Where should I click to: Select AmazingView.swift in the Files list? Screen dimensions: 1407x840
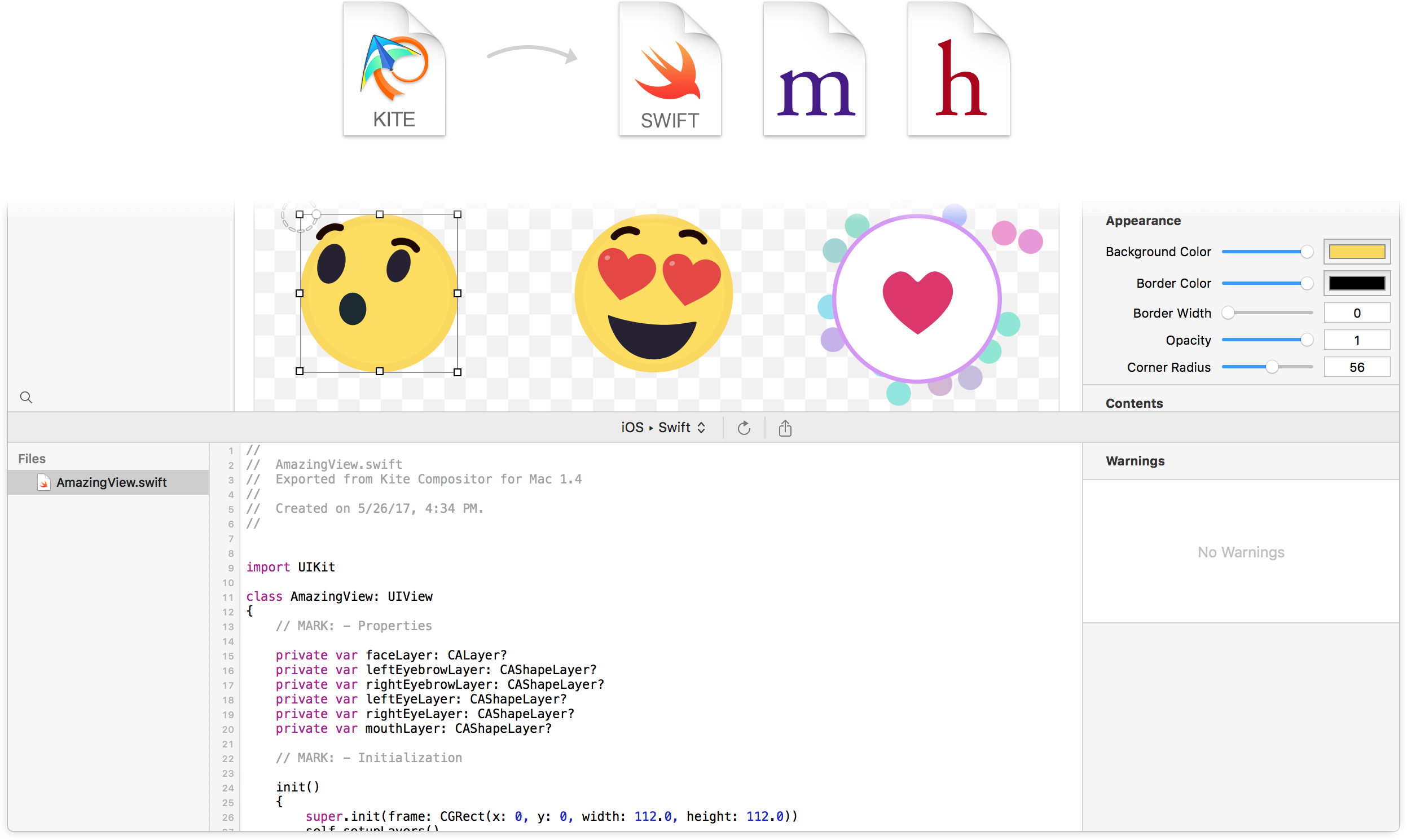click(x=109, y=482)
